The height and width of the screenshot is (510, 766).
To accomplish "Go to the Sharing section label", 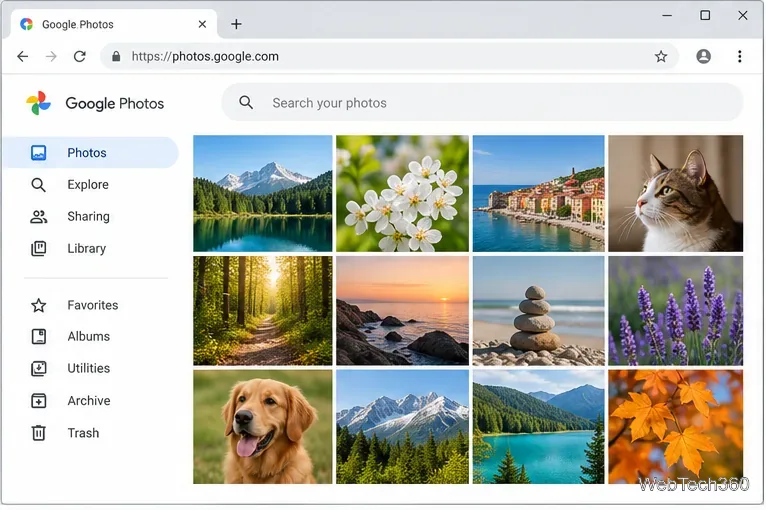I will [x=88, y=216].
